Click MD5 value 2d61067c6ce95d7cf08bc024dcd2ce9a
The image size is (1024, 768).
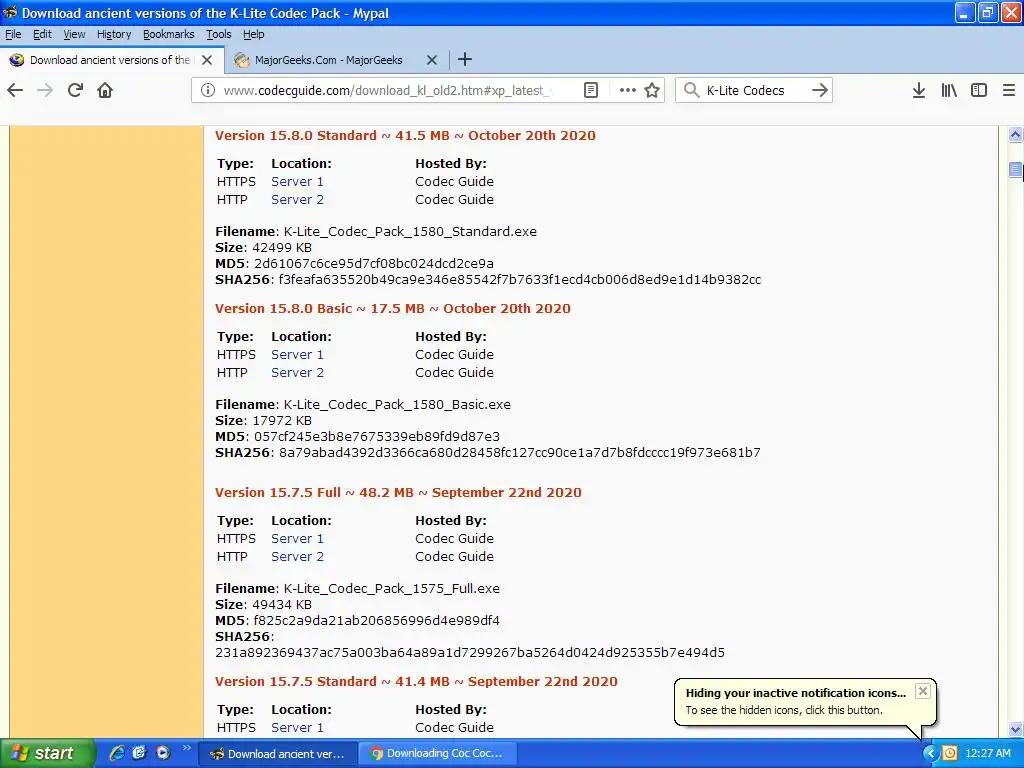click(x=374, y=264)
